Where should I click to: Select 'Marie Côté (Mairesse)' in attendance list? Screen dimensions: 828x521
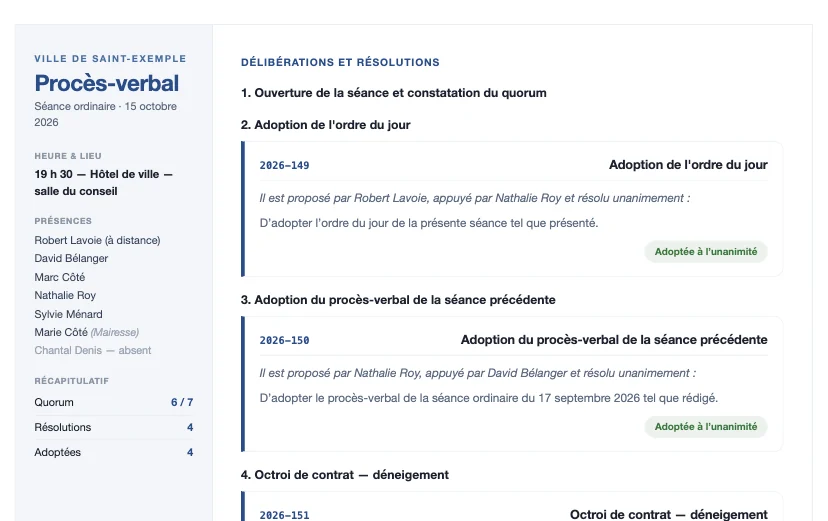pyautogui.click(x=87, y=332)
